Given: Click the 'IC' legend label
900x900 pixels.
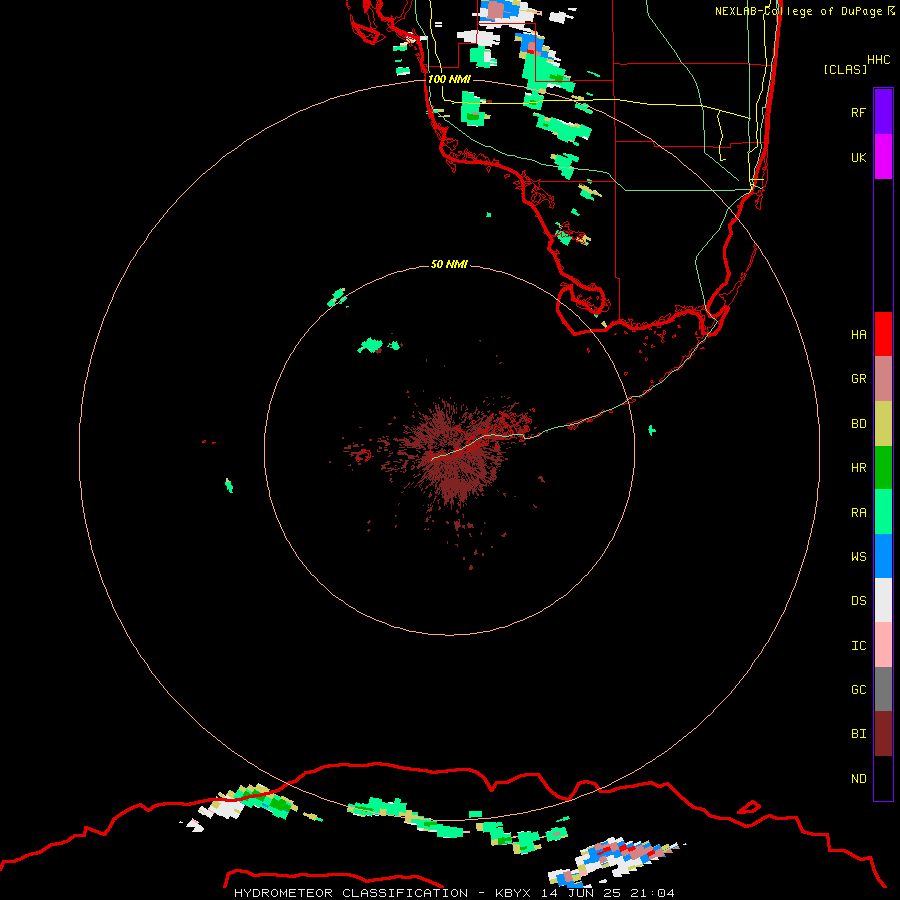Looking at the screenshot, I should coord(859,646).
